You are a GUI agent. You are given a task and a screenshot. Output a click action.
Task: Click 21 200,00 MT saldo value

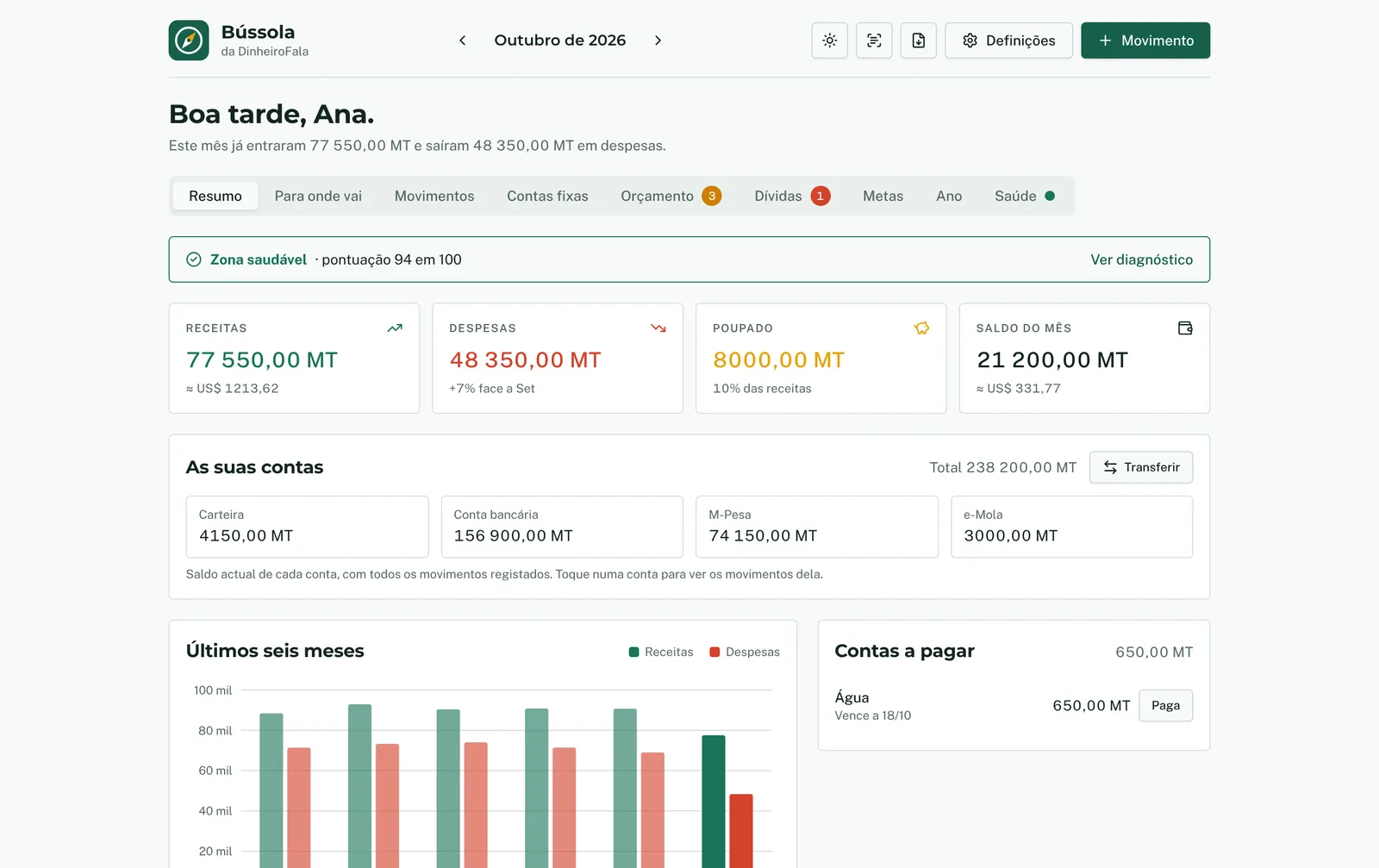[1052, 360]
